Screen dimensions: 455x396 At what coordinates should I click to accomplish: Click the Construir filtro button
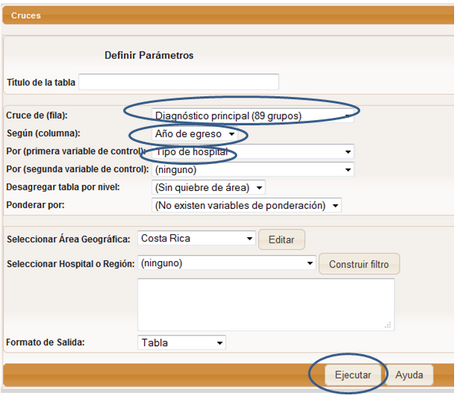[359, 264]
